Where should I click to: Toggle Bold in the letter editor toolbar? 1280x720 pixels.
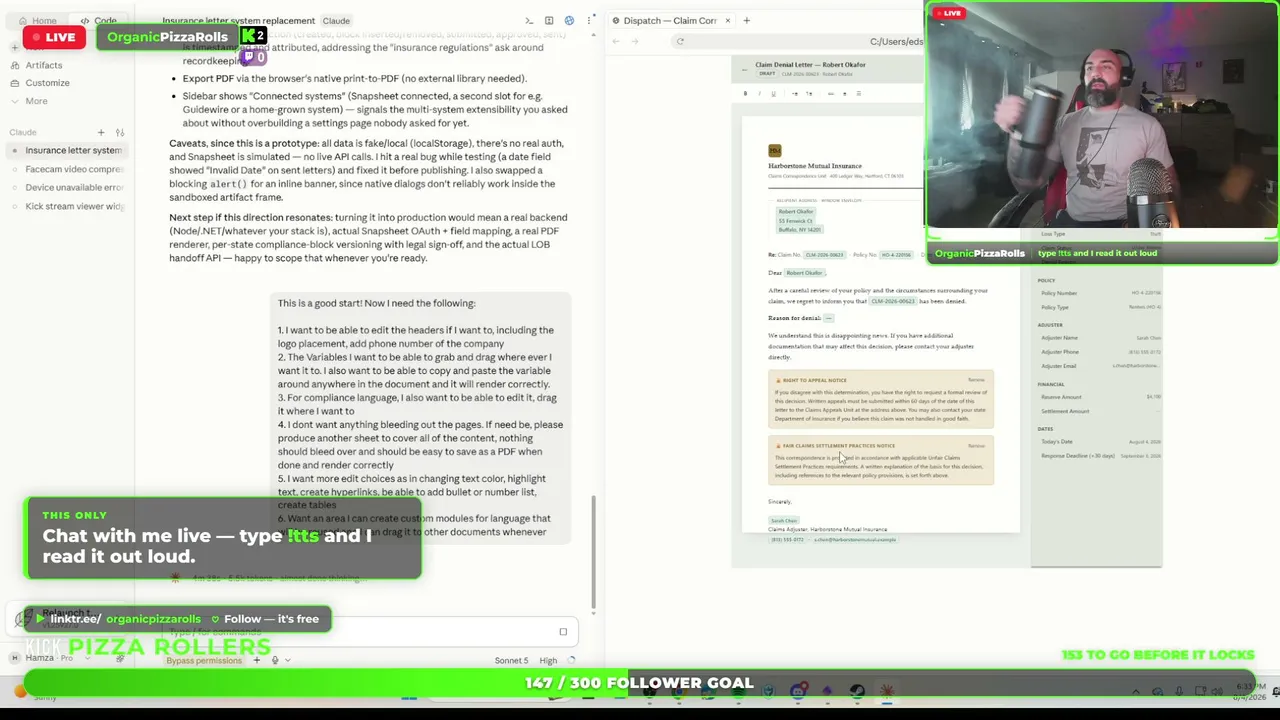[x=745, y=93]
